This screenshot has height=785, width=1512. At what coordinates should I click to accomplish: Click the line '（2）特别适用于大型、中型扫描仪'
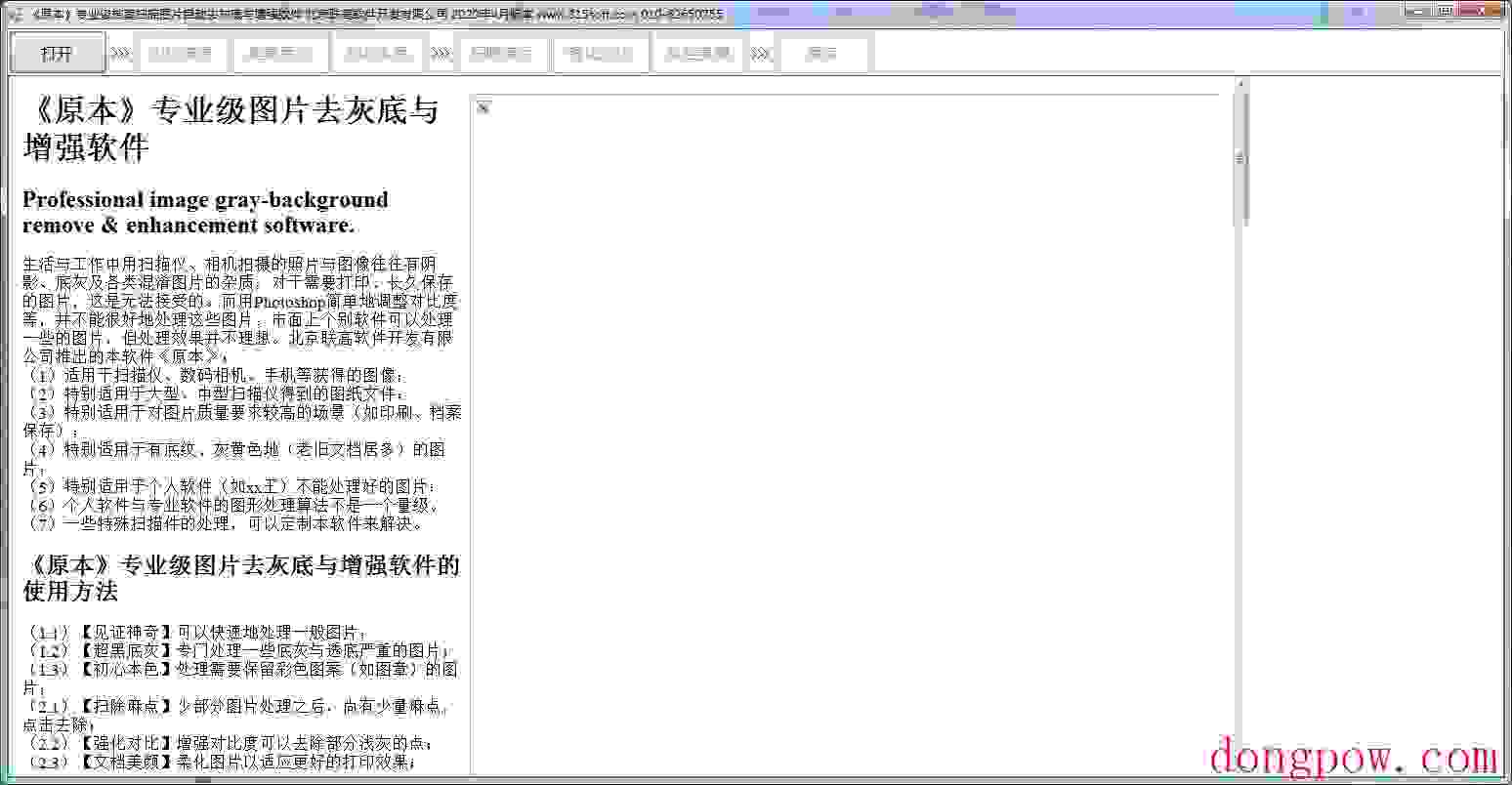214,393
